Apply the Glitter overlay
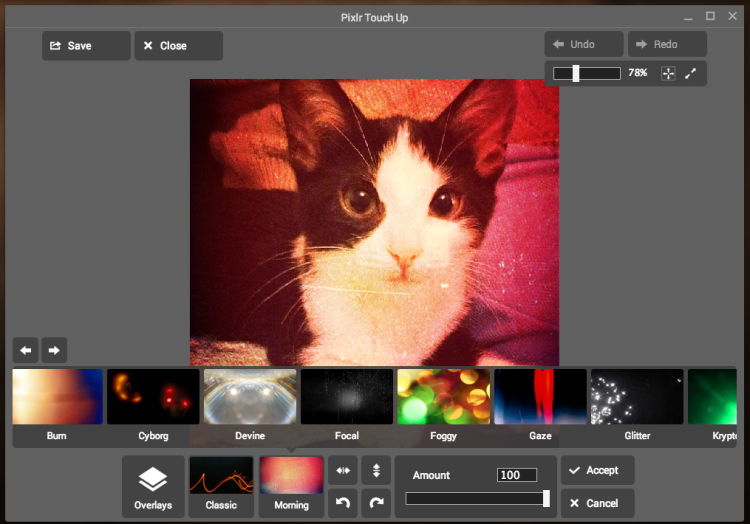 (x=637, y=397)
